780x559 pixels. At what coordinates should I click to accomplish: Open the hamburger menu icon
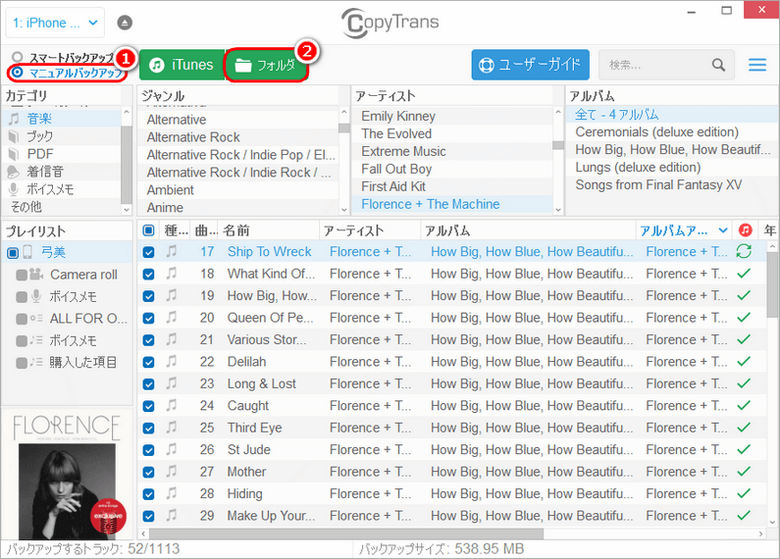757,65
